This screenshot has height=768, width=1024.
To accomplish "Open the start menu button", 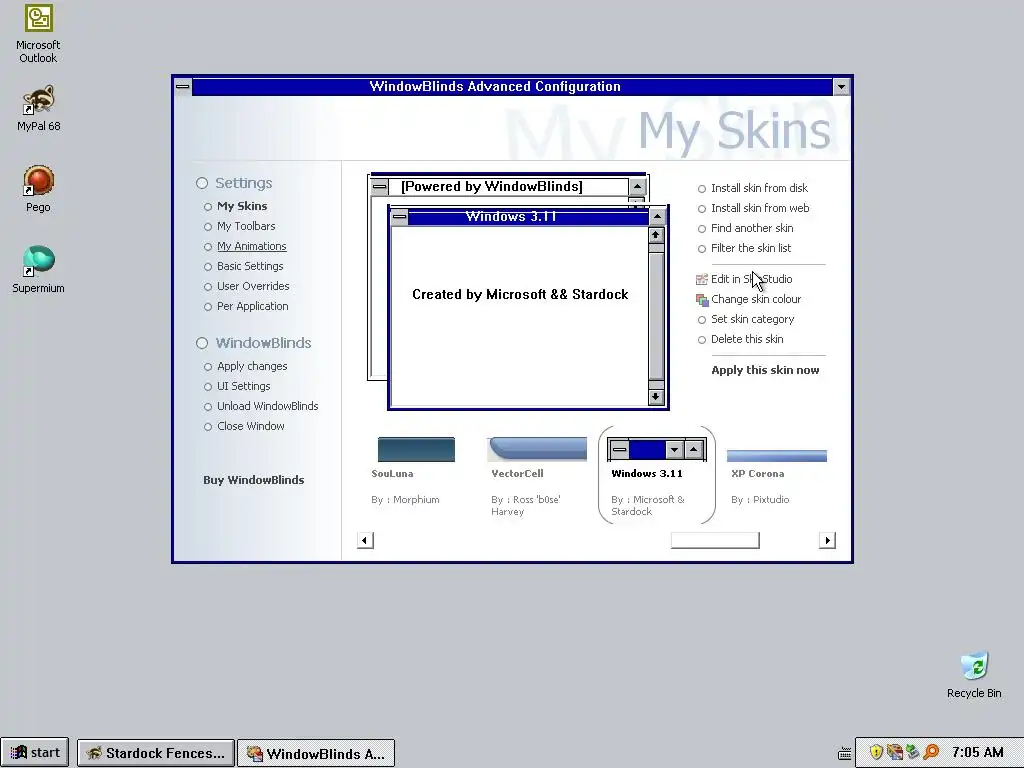I will click(35, 753).
